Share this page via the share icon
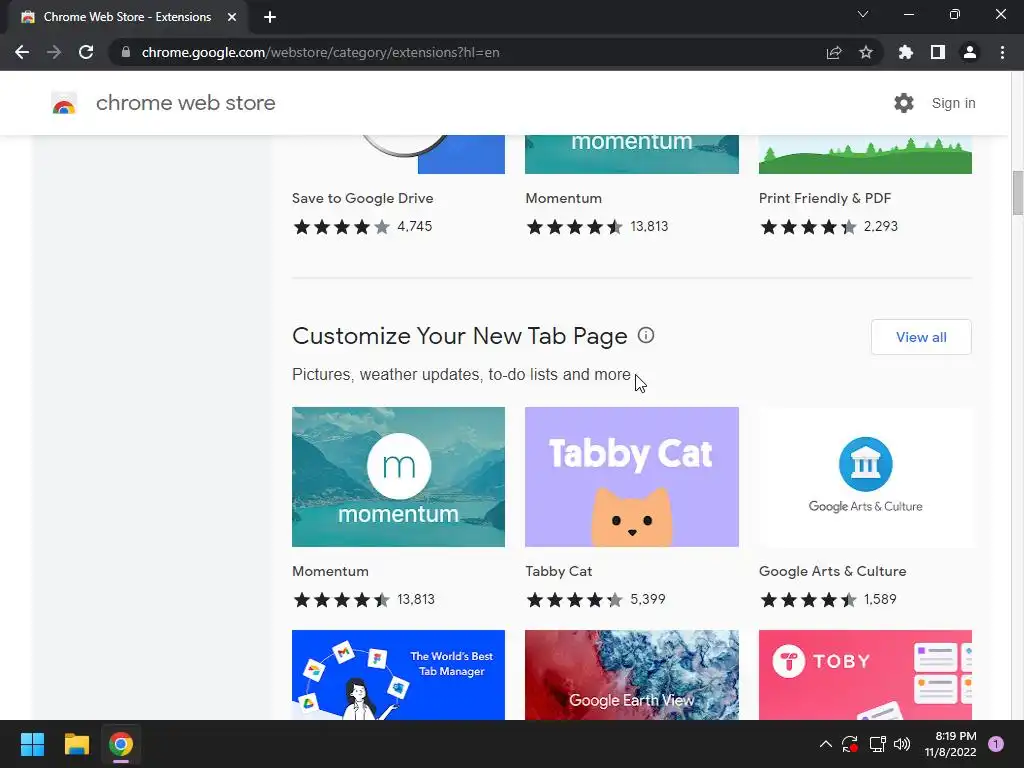1024x768 pixels. tap(834, 52)
